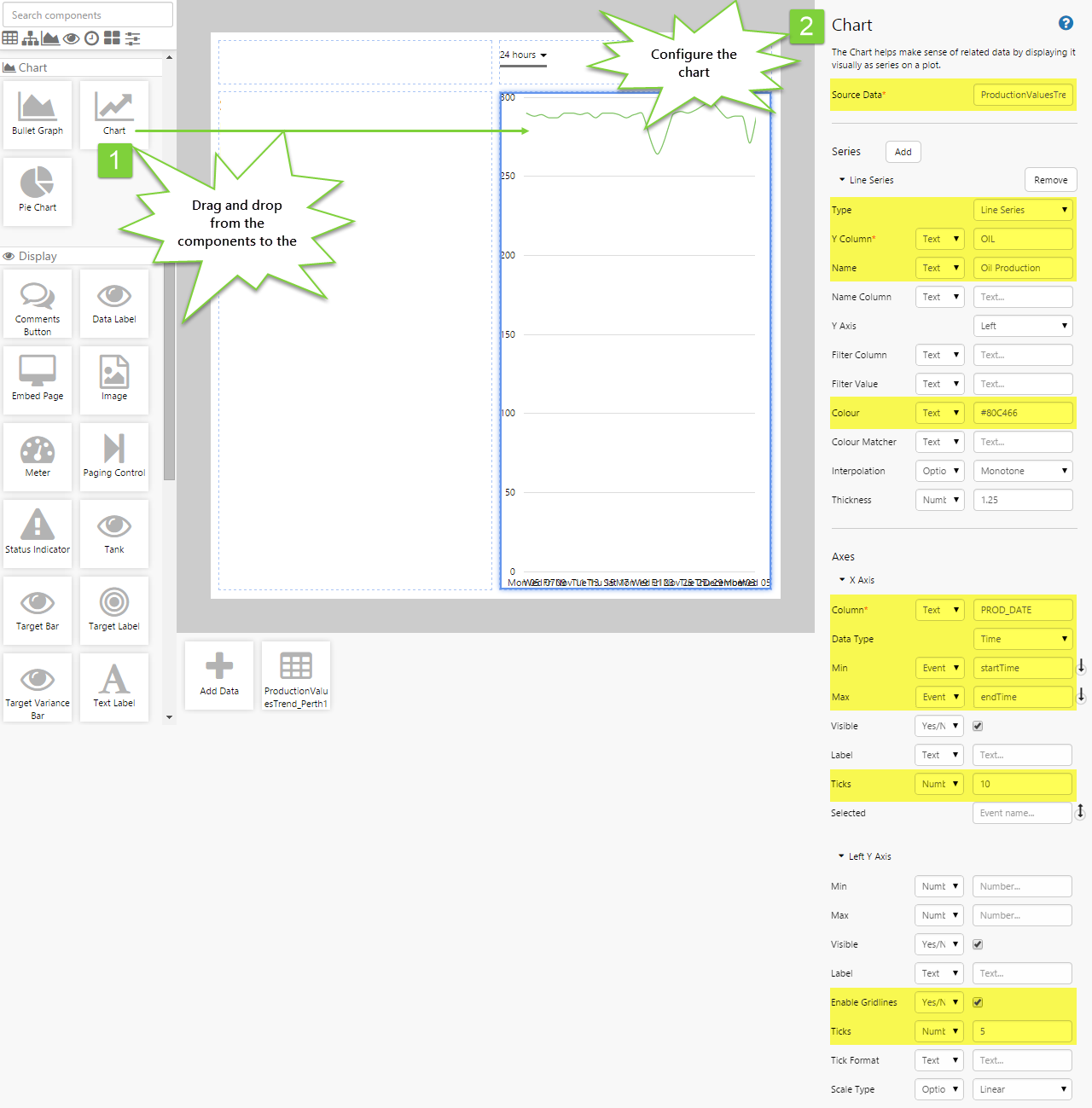Open the Colour value-type dropdown
The width and height of the screenshot is (1092, 1108).
coord(940,413)
